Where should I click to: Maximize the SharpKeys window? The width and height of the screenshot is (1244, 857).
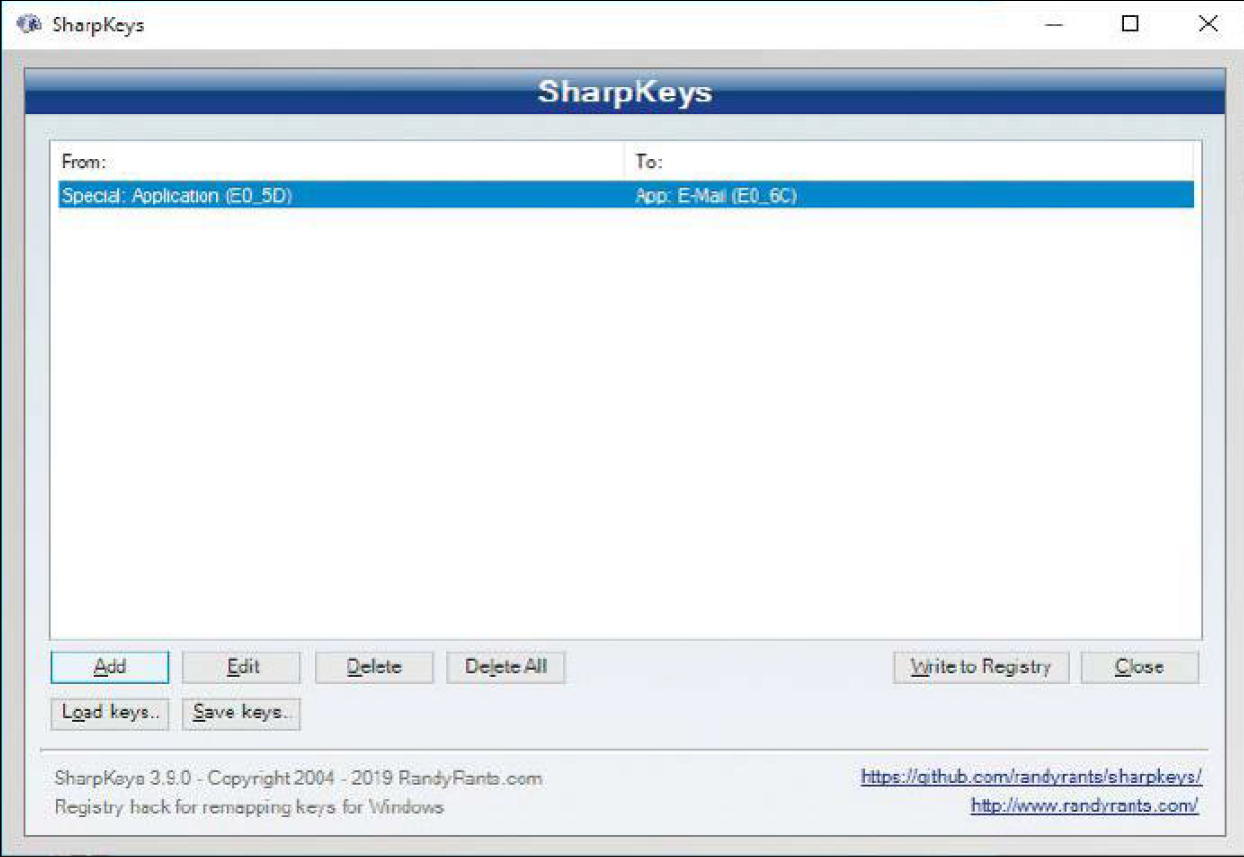point(1130,24)
